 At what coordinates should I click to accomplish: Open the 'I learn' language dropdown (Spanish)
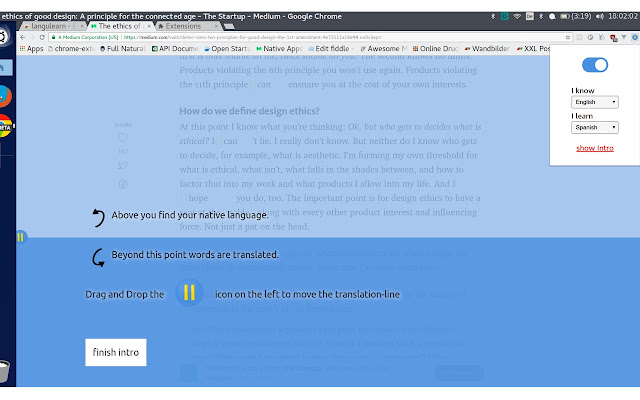click(x=595, y=127)
